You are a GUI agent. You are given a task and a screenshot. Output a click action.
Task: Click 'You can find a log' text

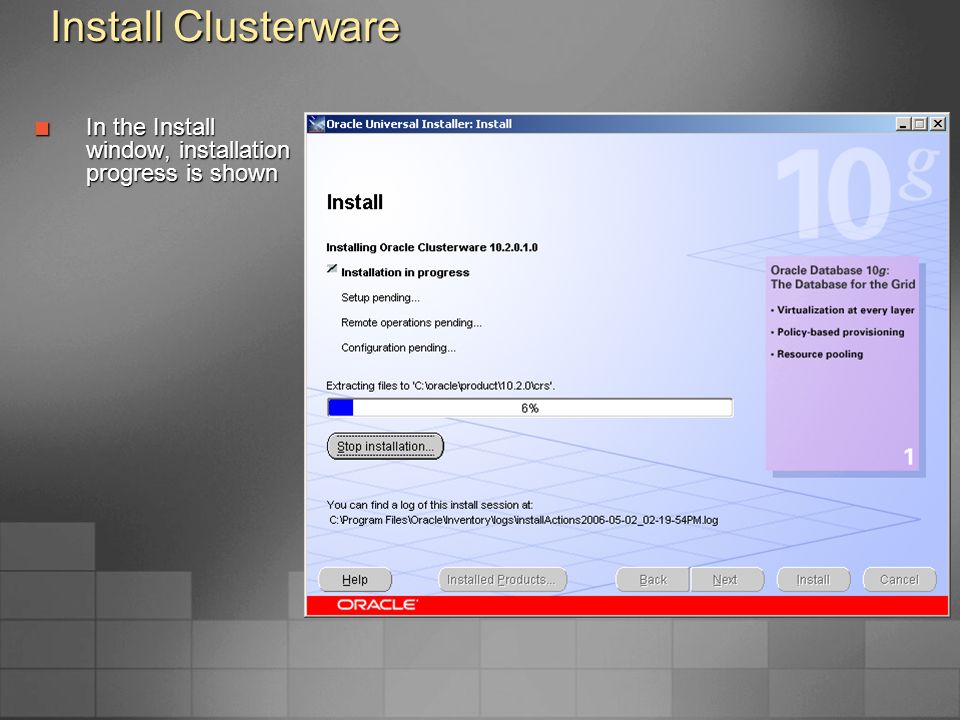430,505
